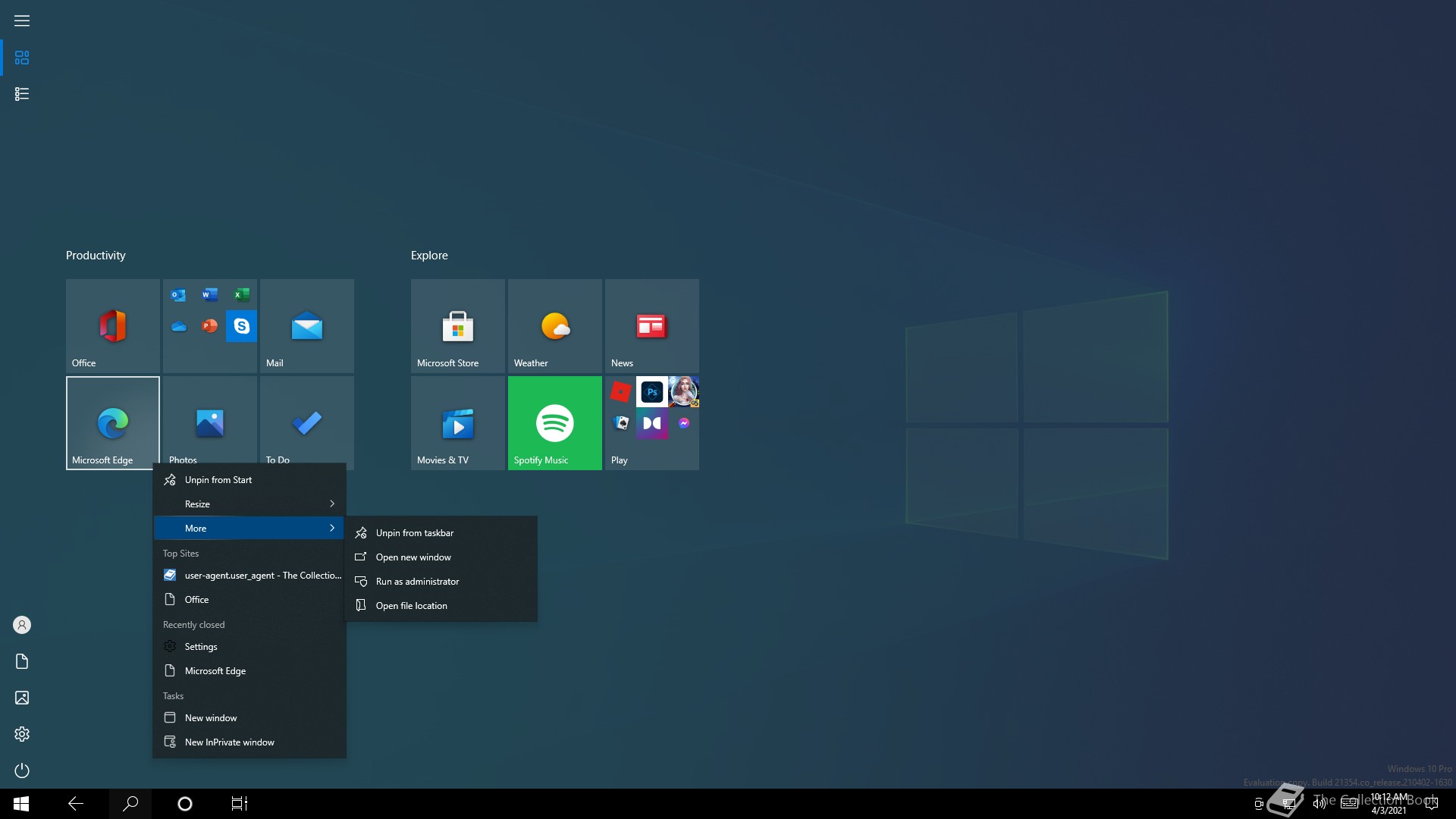Viewport: 1456px width, 819px height.
Task: Switch to Pinned tiles view
Action: point(22,58)
